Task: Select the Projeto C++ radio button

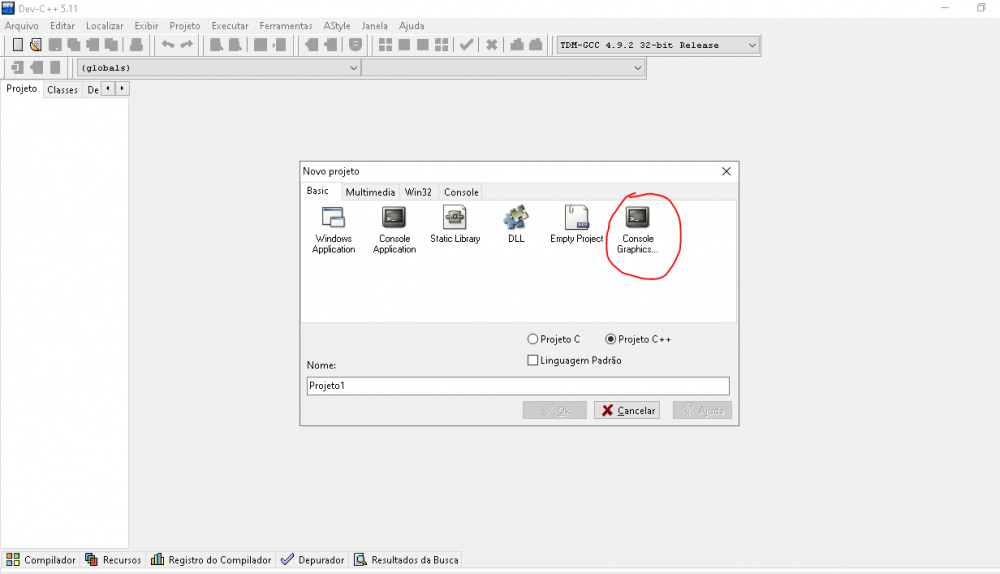Action: (611, 340)
